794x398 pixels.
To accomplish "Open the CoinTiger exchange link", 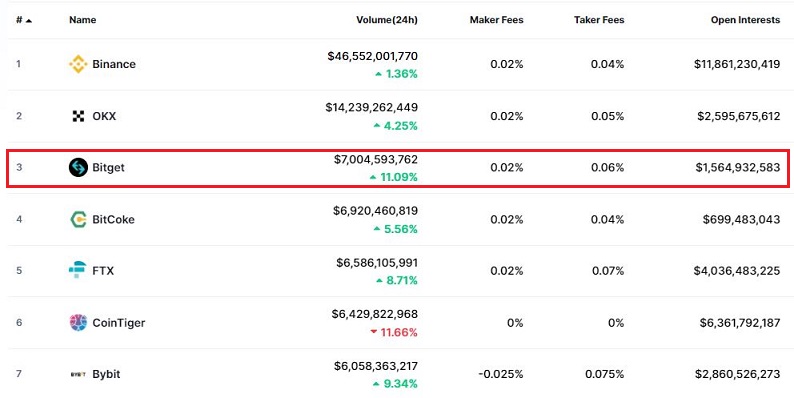I will click(x=118, y=323).
